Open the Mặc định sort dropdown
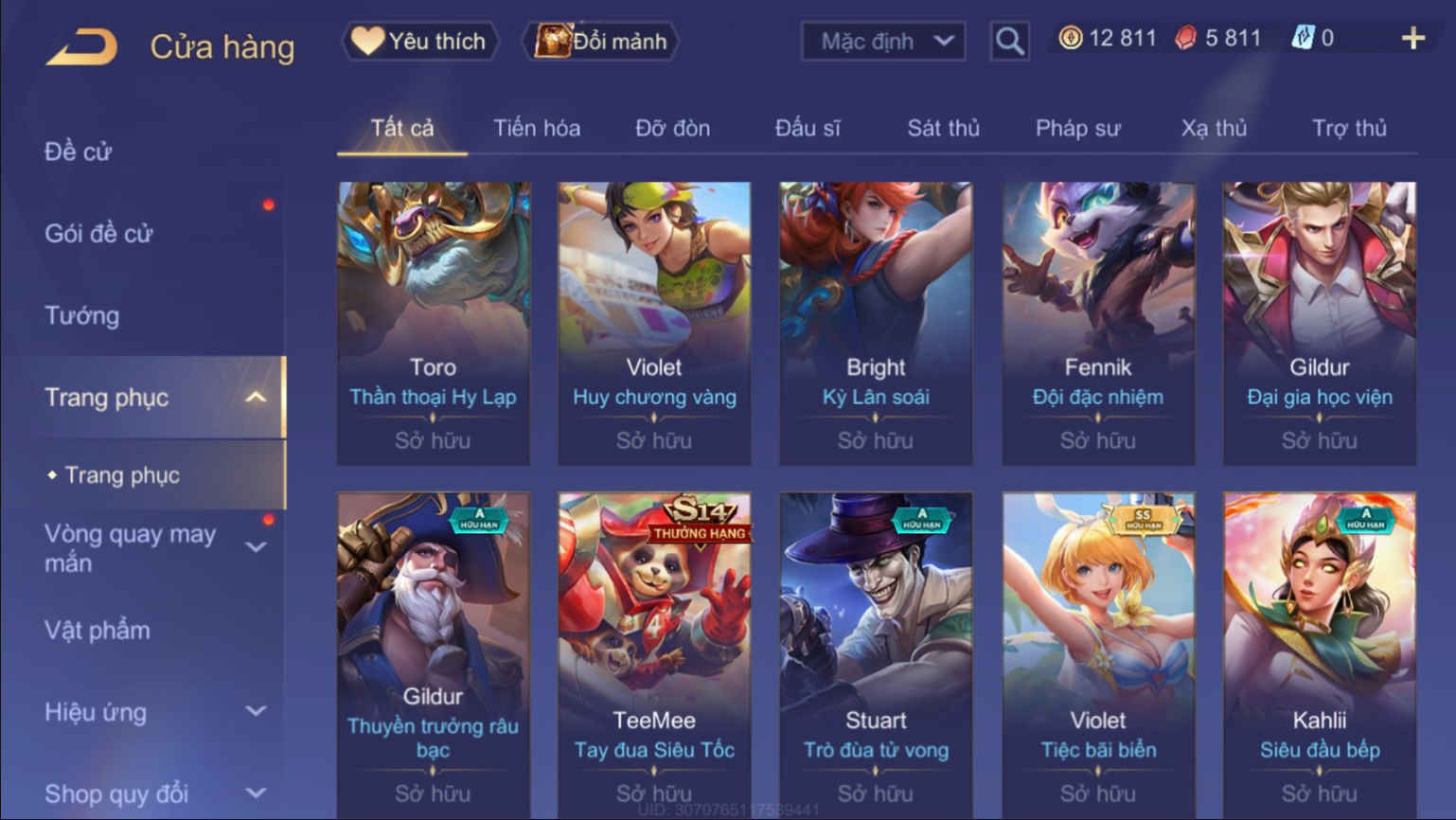 point(883,42)
